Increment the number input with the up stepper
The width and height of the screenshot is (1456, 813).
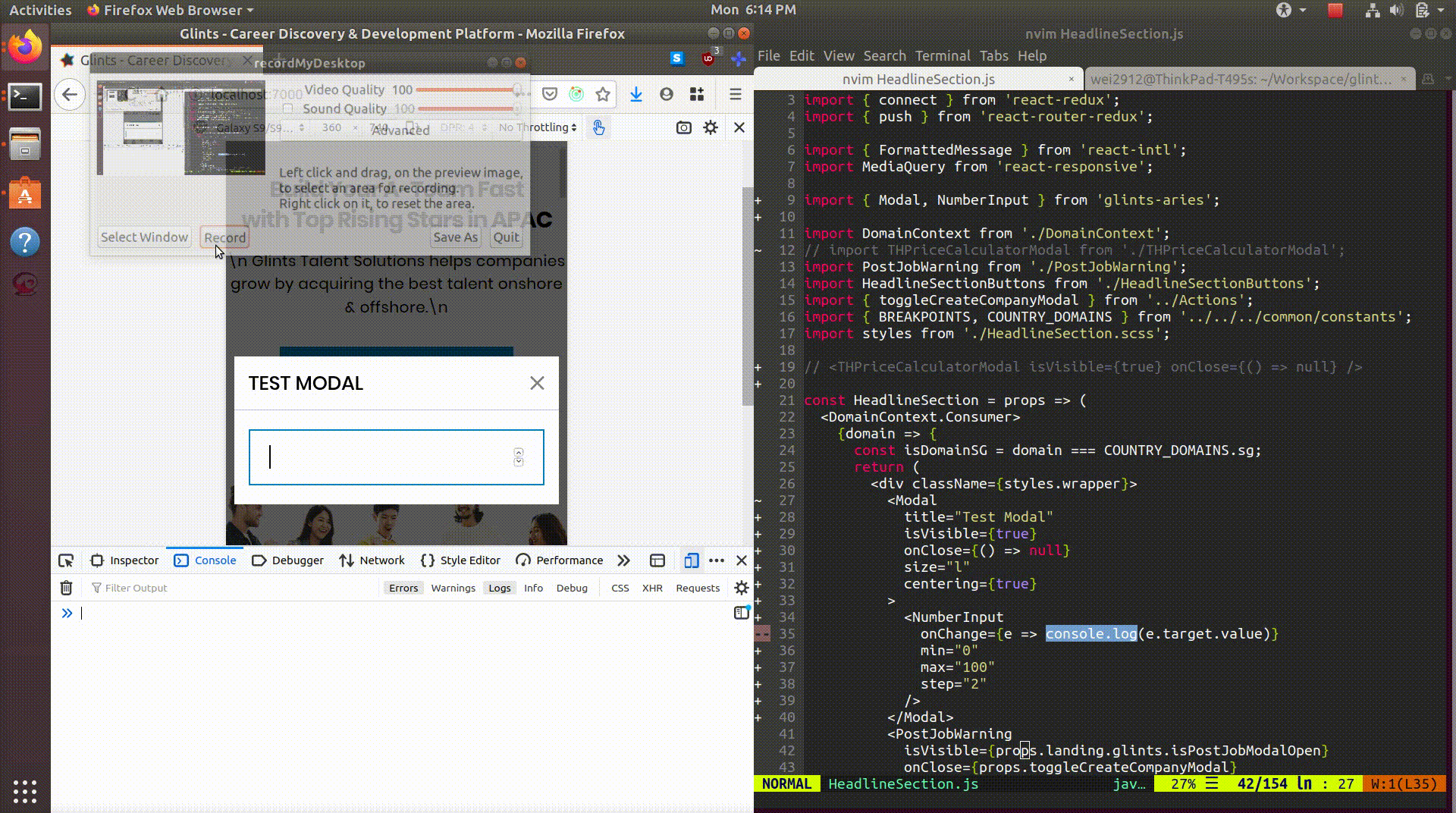click(519, 453)
